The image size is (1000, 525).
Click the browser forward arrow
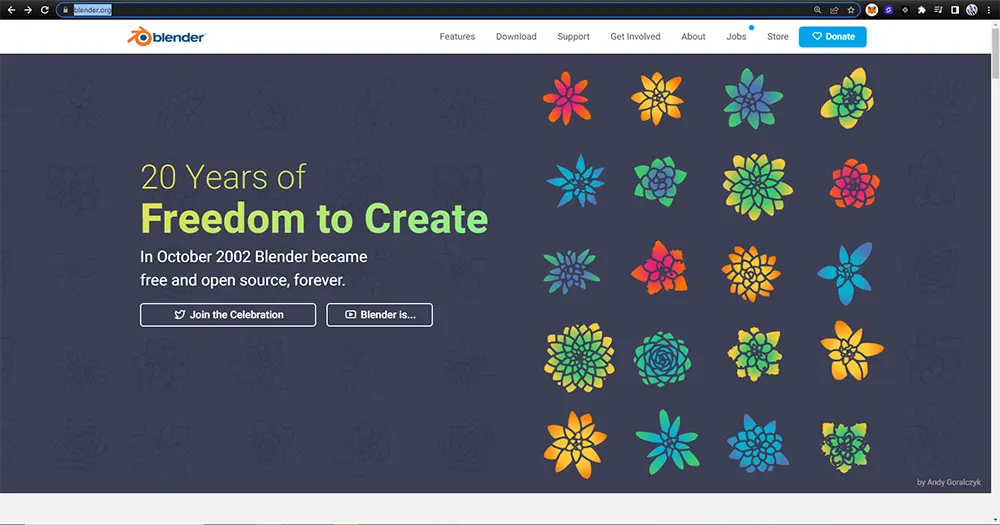coord(27,10)
